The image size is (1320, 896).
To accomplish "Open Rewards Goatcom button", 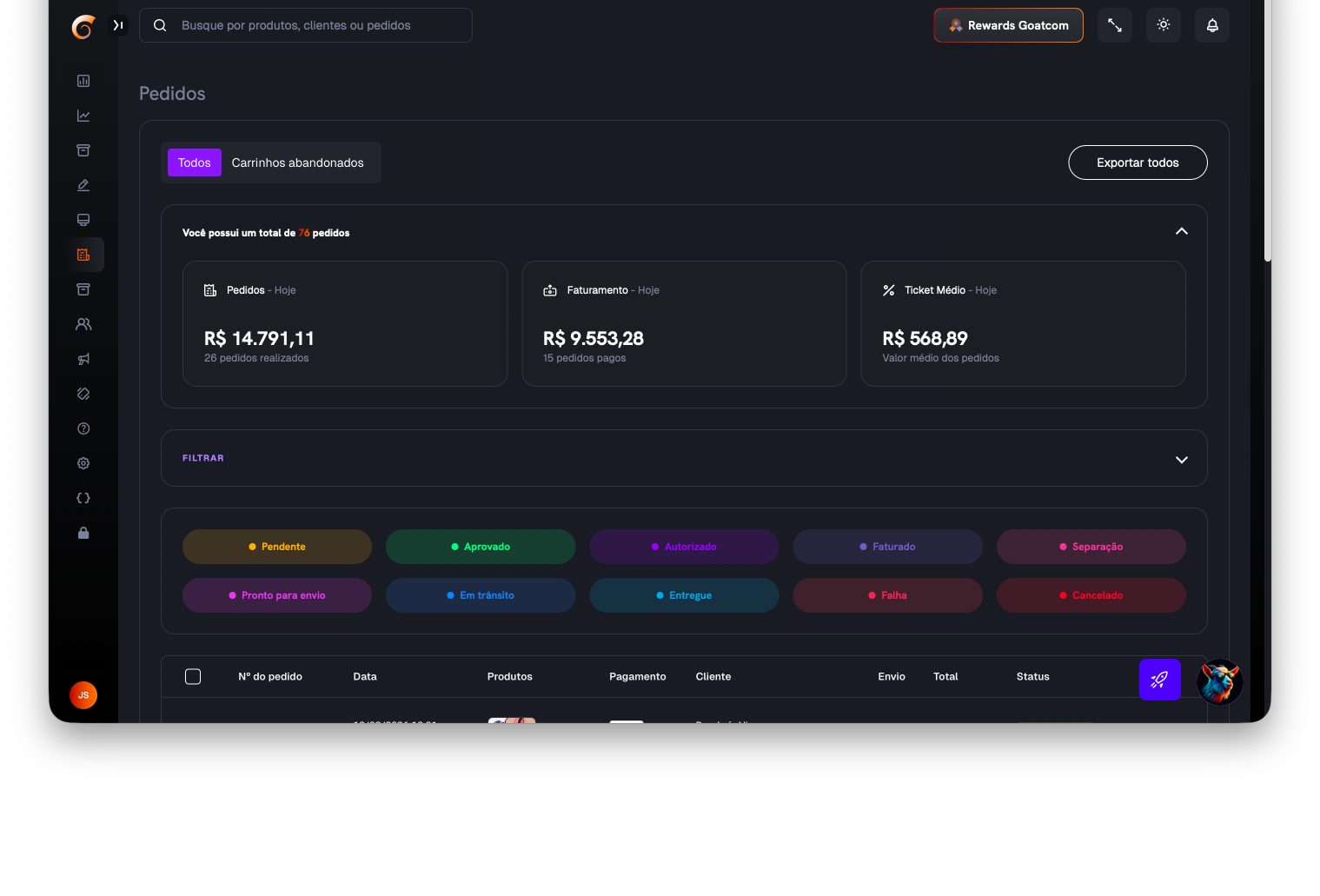I will coord(1008,25).
